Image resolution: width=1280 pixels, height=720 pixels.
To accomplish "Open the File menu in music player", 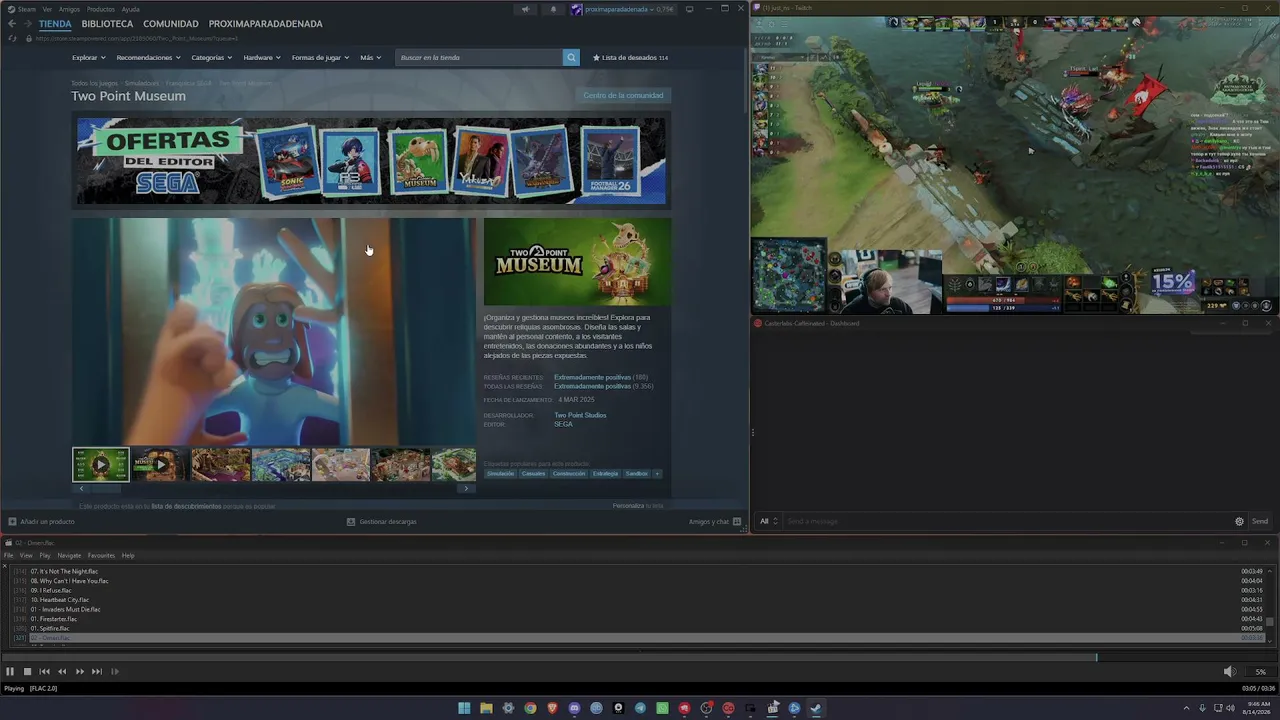I will tap(8, 556).
